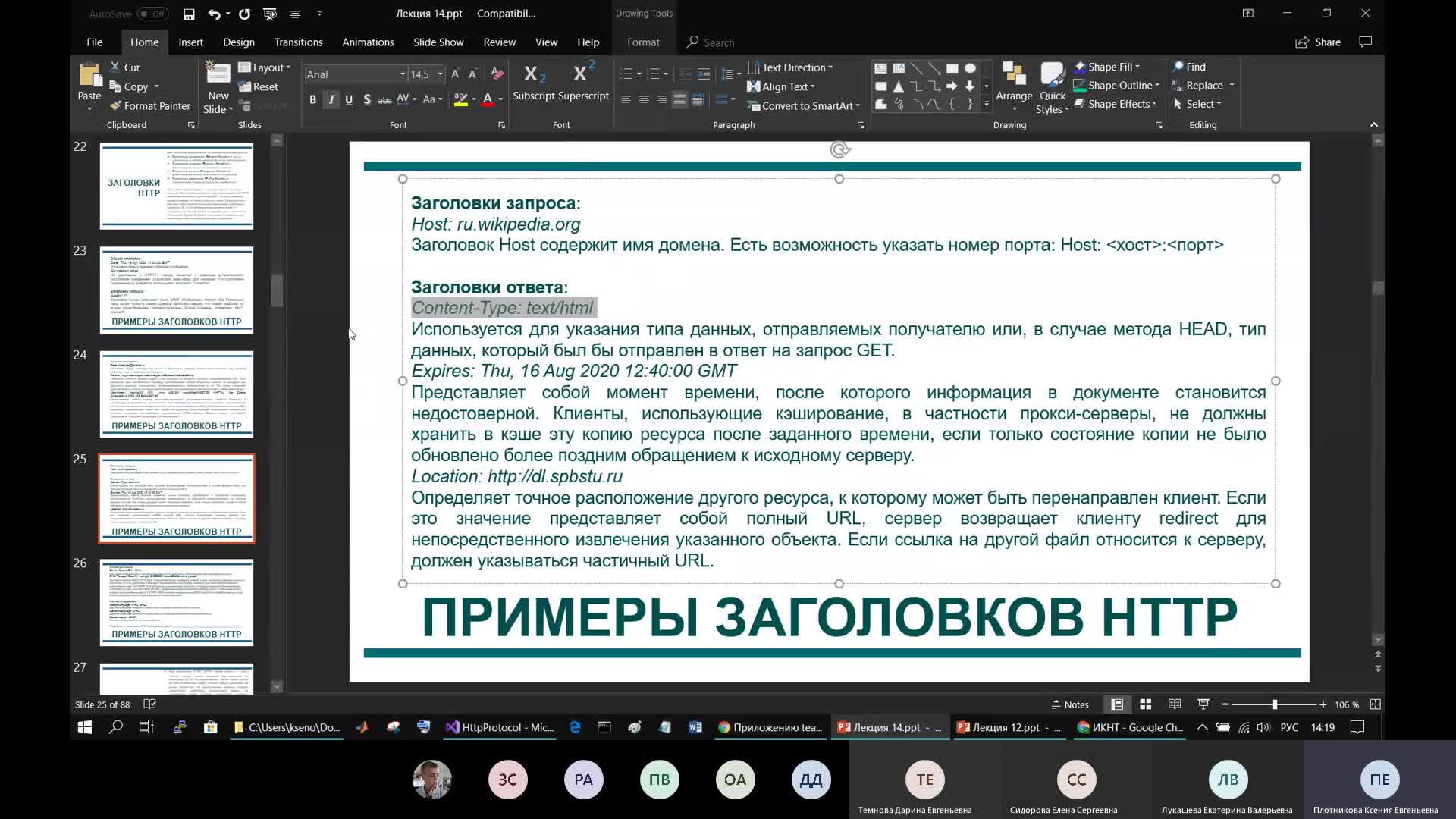Screen dimensions: 1456x819
Task: Apply Superscript formatting
Action: tap(584, 82)
